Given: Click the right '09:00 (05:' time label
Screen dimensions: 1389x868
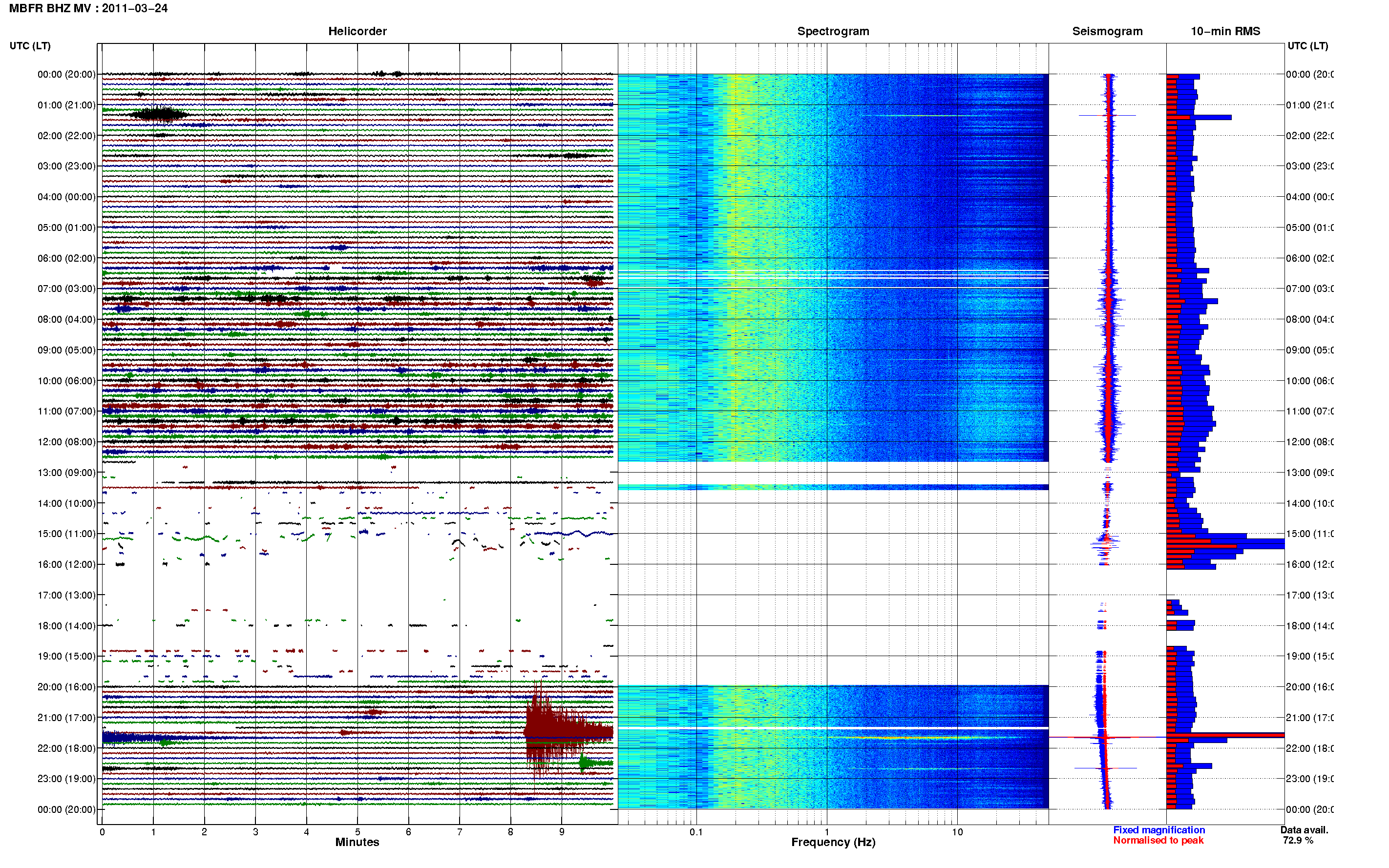Looking at the screenshot, I should [x=1310, y=350].
